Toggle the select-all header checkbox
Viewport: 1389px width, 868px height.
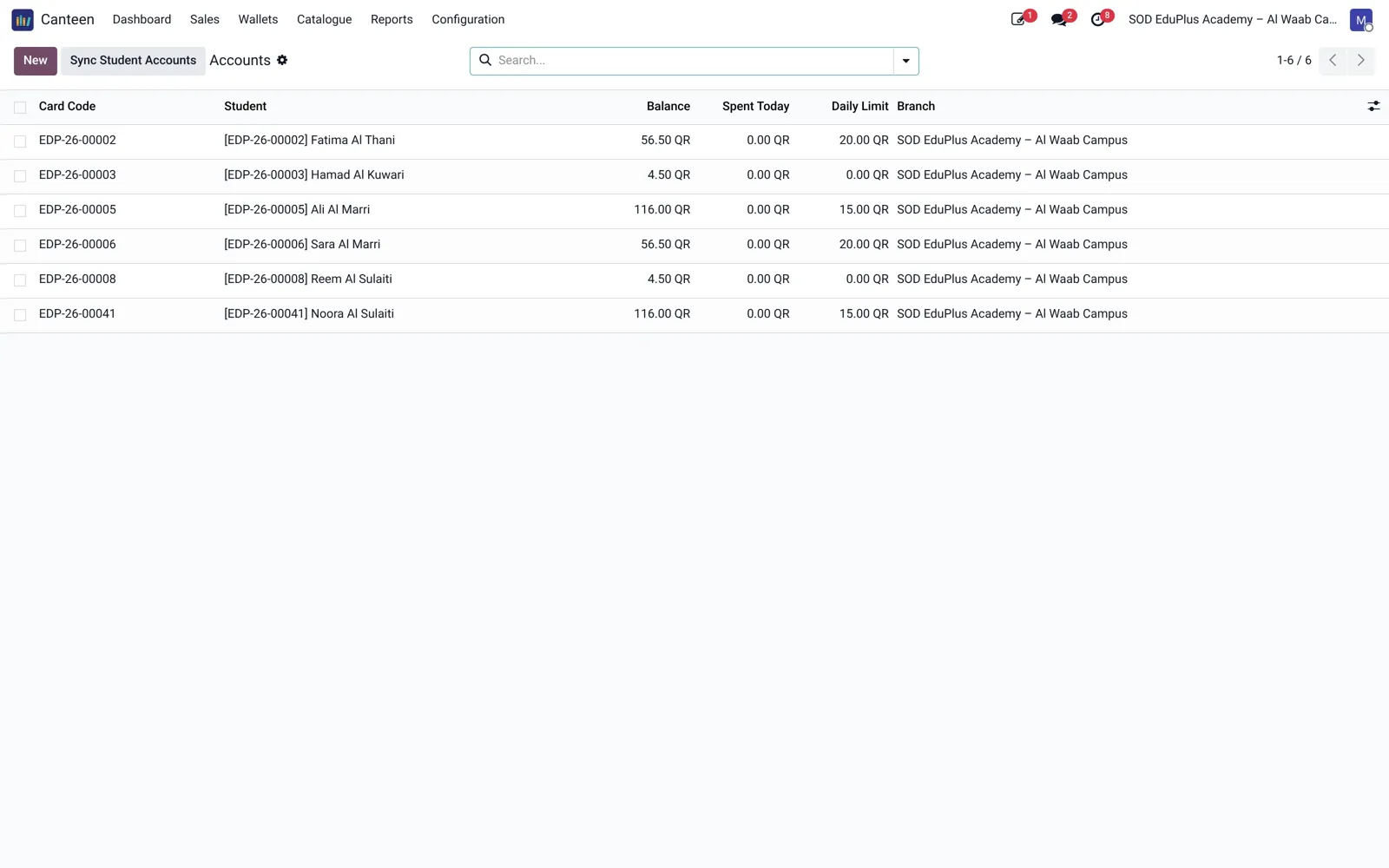(20, 107)
